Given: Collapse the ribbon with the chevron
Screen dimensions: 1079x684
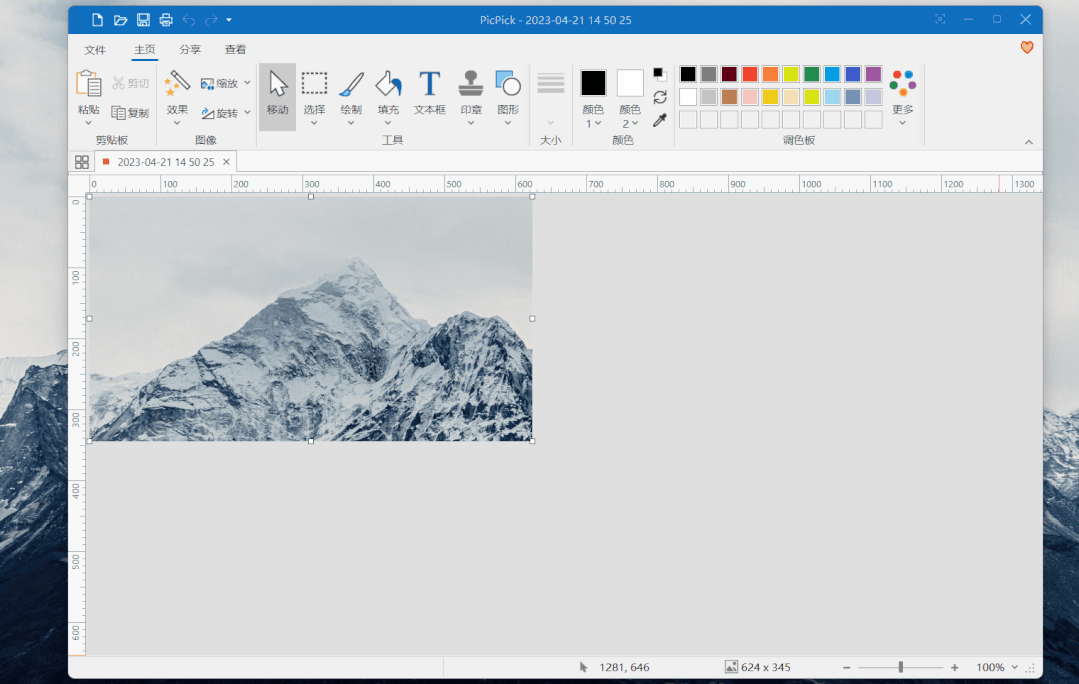Looking at the screenshot, I should click(1029, 142).
